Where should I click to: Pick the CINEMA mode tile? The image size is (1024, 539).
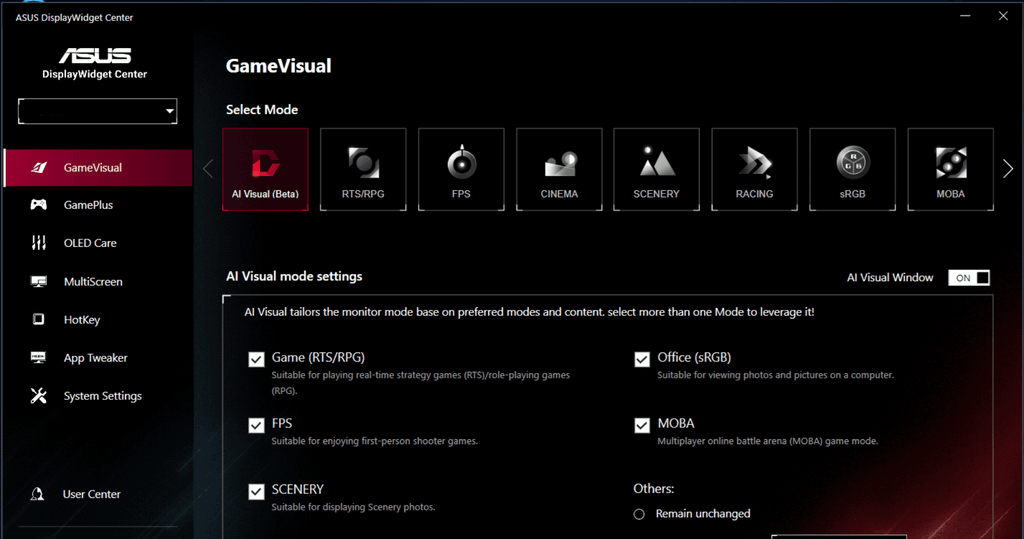(x=559, y=169)
